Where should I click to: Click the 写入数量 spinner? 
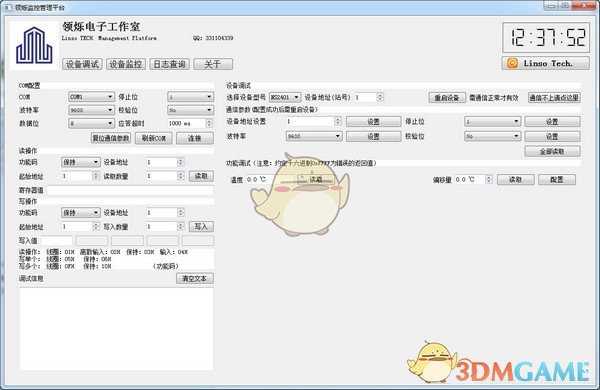pos(165,227)
